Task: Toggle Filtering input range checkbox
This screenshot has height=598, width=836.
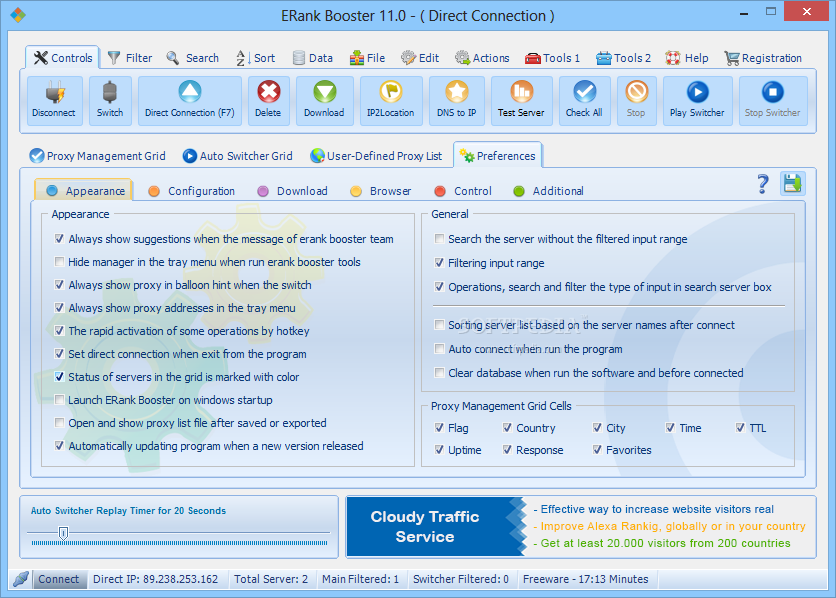Action: coord(439,263)
